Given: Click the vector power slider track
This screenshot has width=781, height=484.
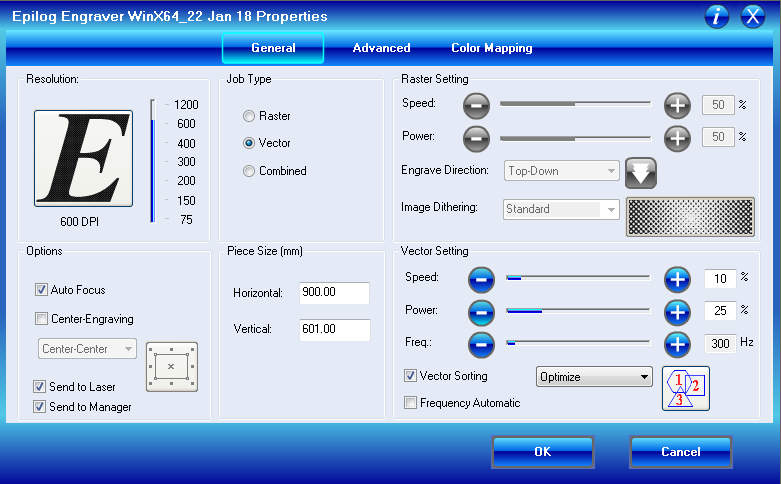Looking at the screenshot, I should click(x=578, y=311).
